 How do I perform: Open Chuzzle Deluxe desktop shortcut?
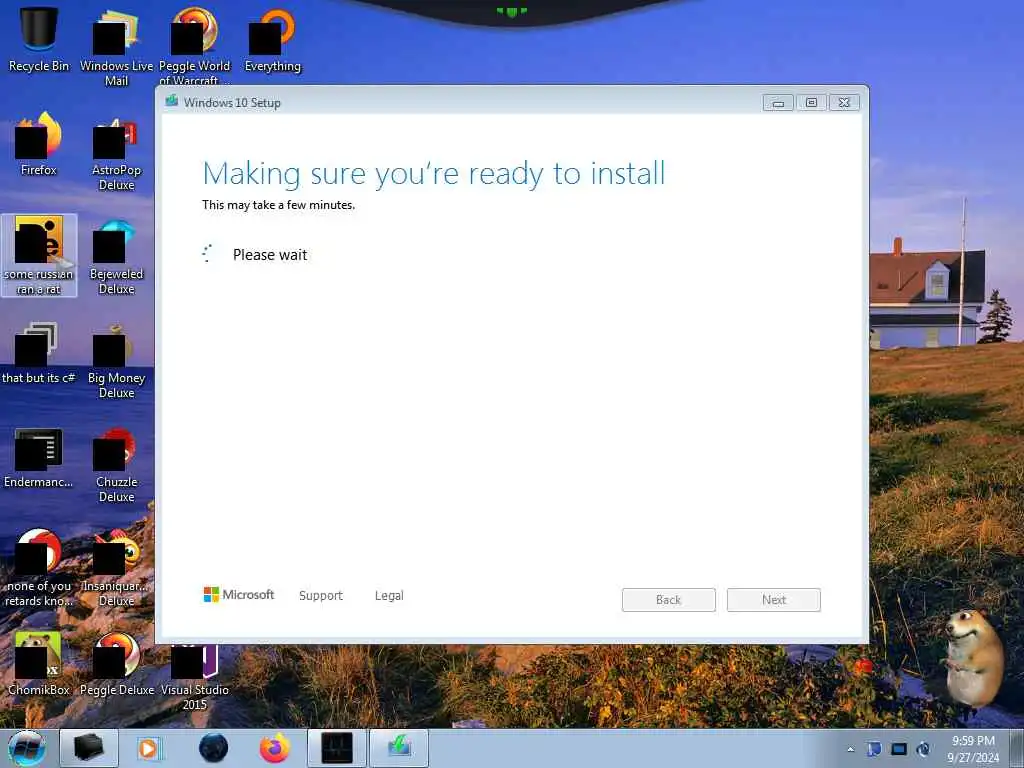tap(116, 465)
